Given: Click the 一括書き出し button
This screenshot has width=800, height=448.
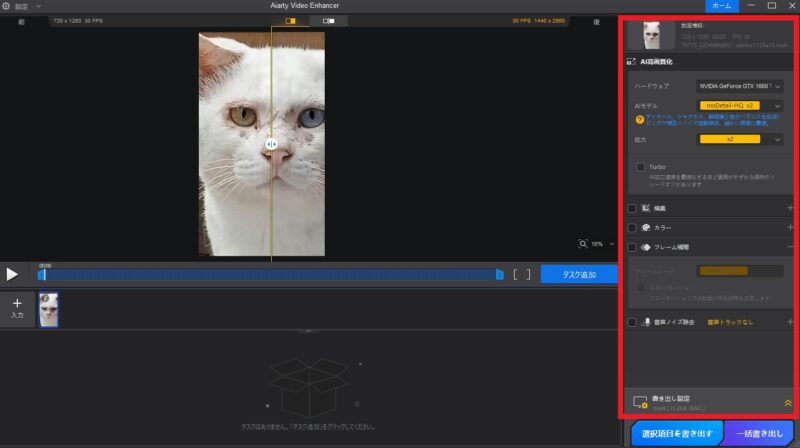Looking at the screenshot, I should click(x=758, y=434).
